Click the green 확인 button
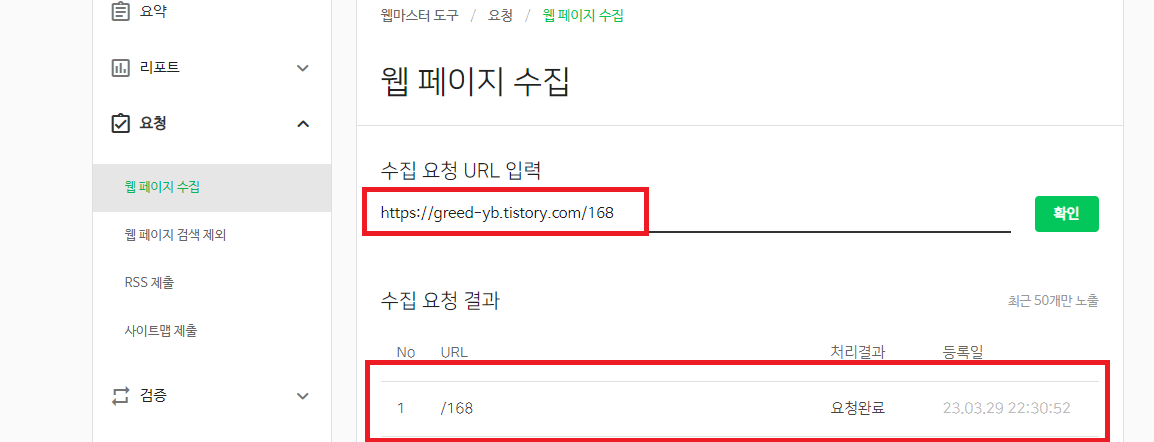This screenshot has width=1154, height=442. click(x=1066, y=214)
